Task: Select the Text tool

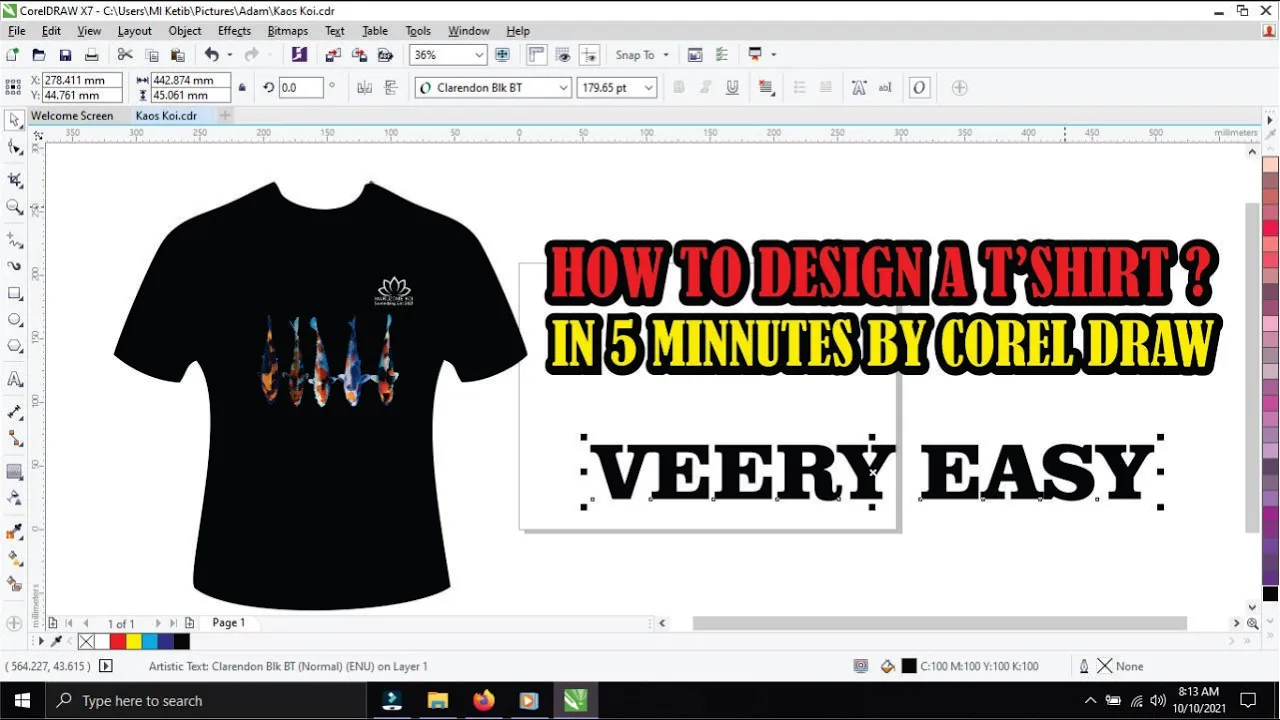Action: pyautogui.click(x=15, y=379)
